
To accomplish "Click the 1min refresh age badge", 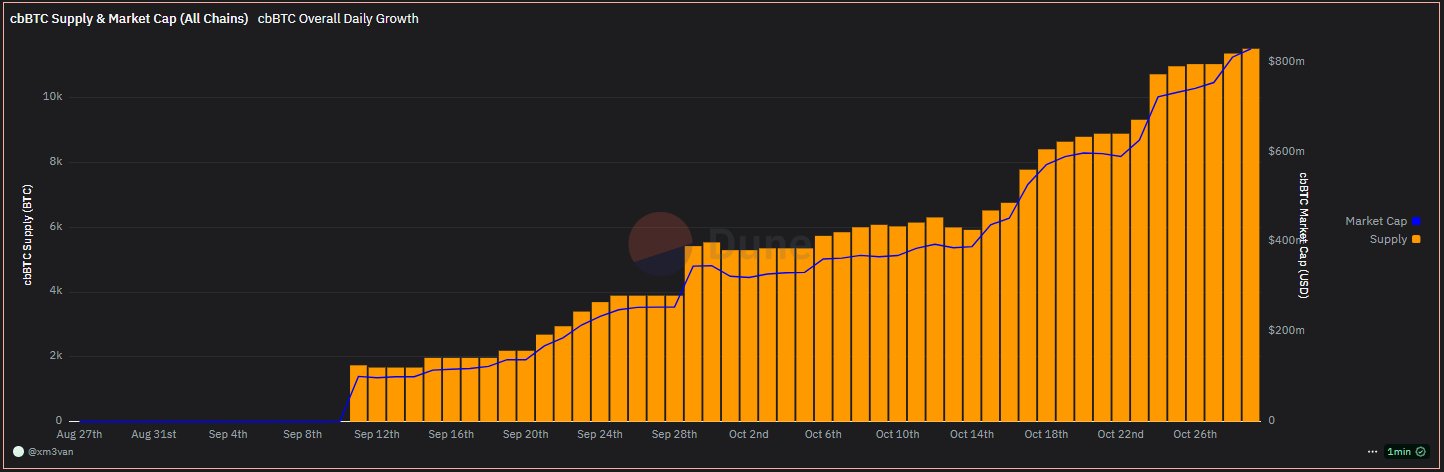I will click(1398, 452).
